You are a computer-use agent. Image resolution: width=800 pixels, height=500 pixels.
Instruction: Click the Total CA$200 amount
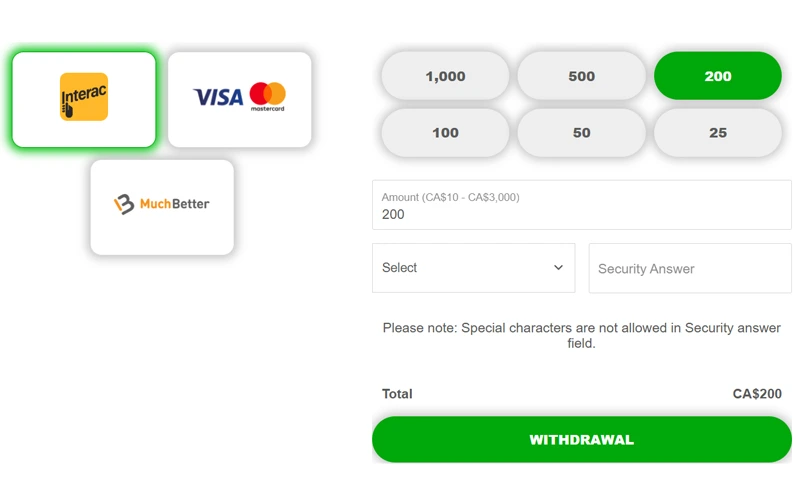[757, 394]
